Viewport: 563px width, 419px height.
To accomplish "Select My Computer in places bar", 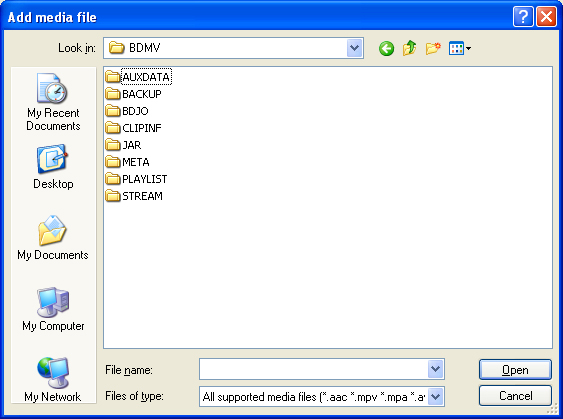I will [x=53, y=309].
